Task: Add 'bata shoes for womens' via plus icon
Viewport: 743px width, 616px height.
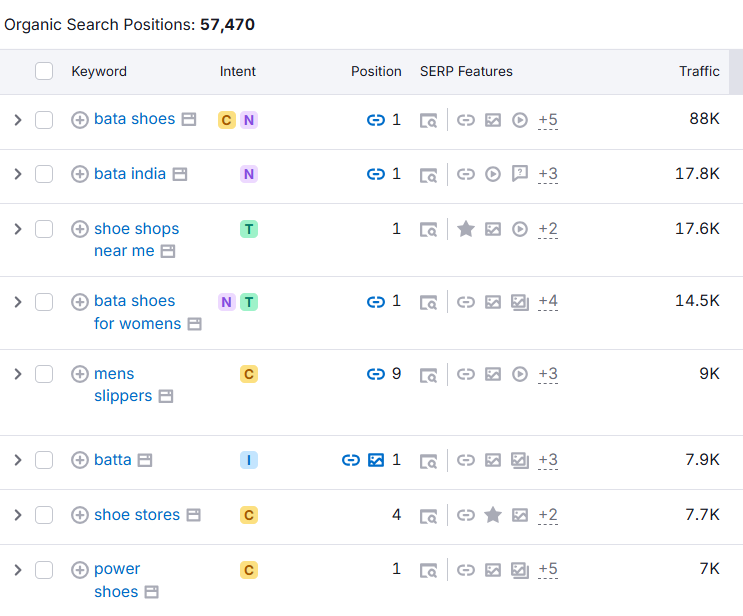Action: pos(80,302)
